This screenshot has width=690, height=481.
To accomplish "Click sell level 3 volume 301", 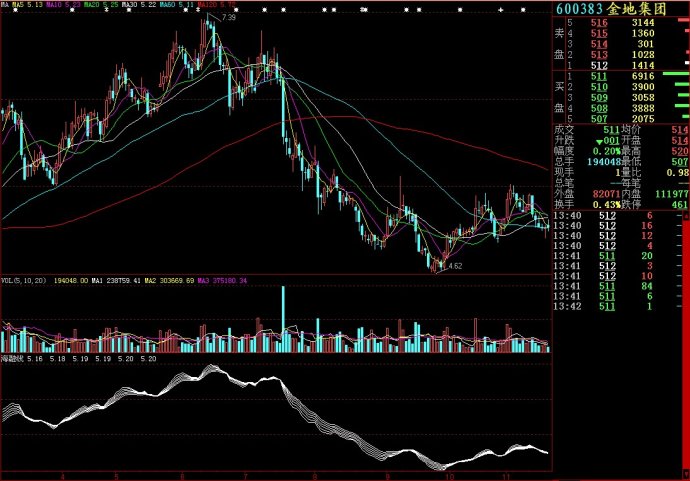I will click(x=646, y=44).
